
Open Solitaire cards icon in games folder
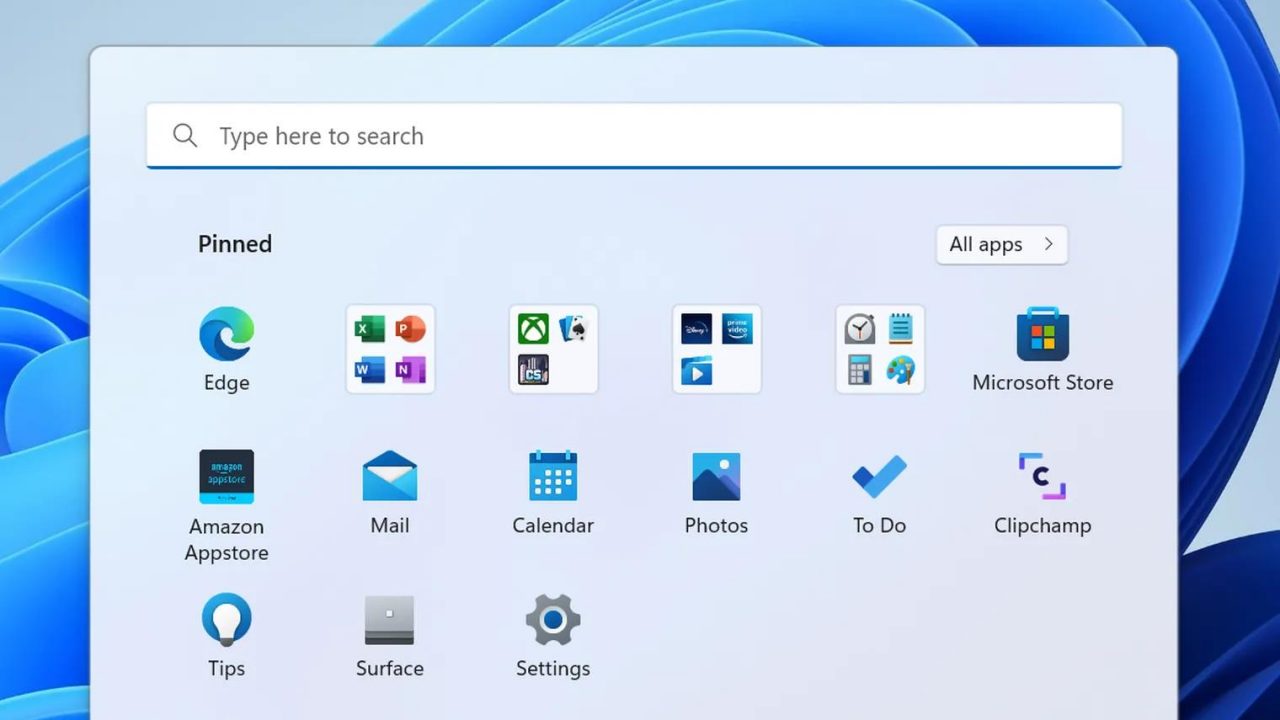574,328
